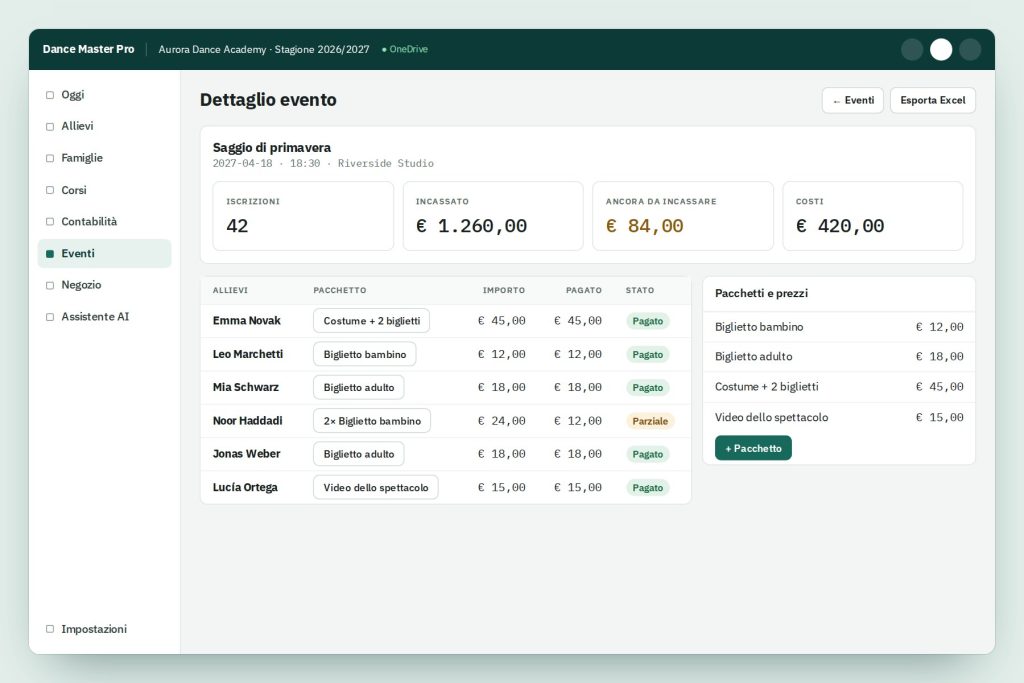This screenshot has height=683, width=1024.
Task: Click the PACCHETTO column header
Action: (x=340, y=290)
